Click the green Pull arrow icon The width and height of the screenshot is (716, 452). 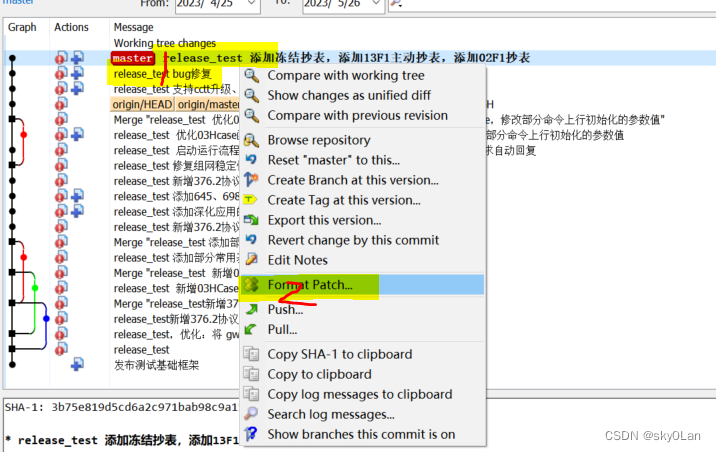tap(251, 329)
